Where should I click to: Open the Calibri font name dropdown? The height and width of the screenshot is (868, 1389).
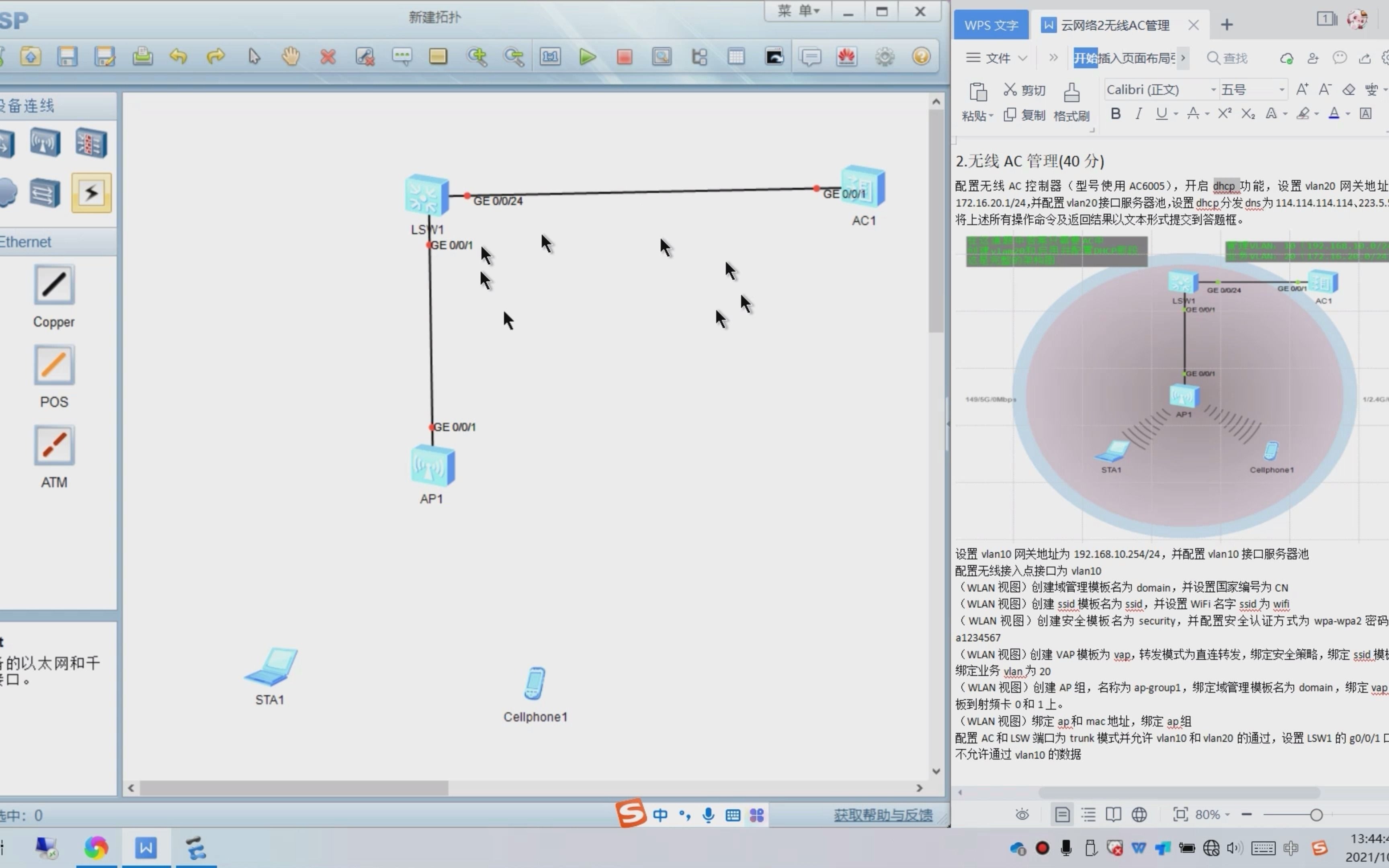[x=1213, y=90]
